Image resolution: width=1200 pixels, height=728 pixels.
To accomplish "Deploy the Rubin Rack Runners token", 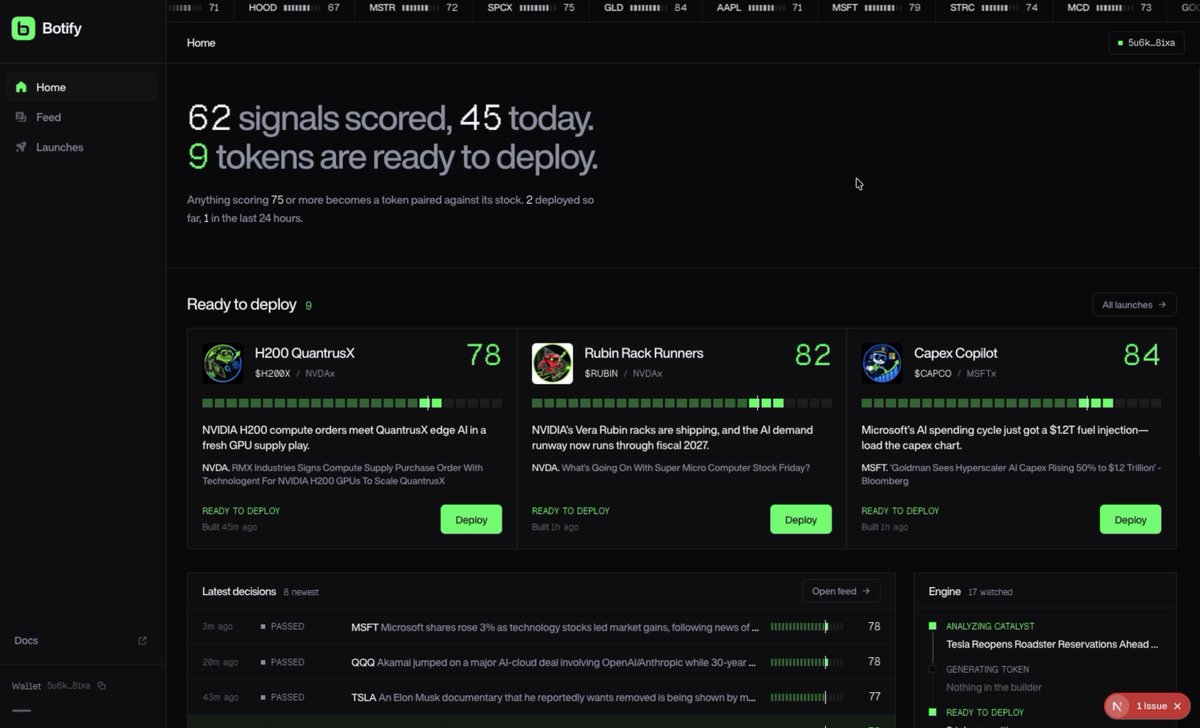I will click(801, 519).
